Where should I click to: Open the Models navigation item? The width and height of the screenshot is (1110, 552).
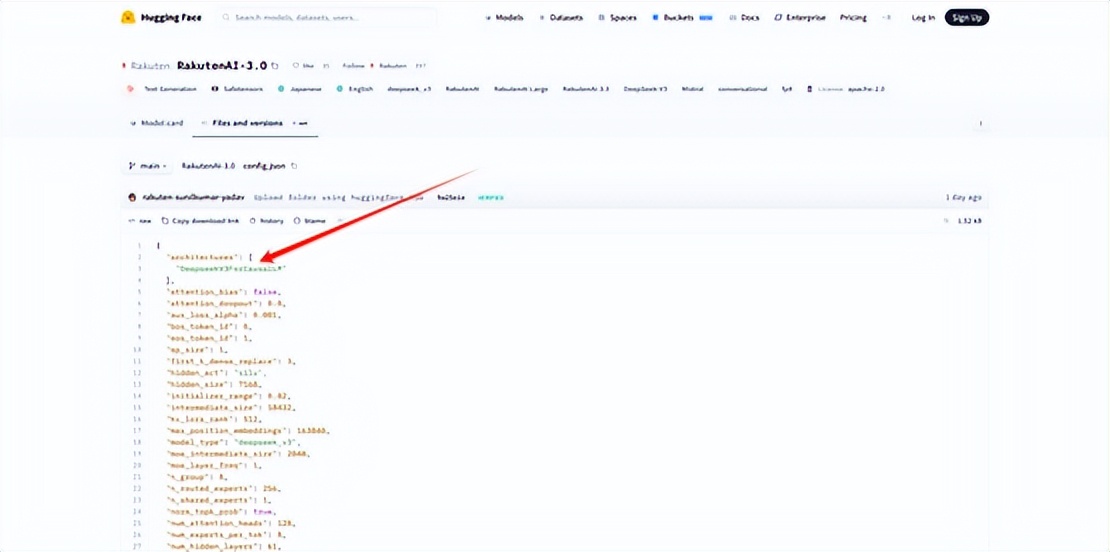(504, 18)
